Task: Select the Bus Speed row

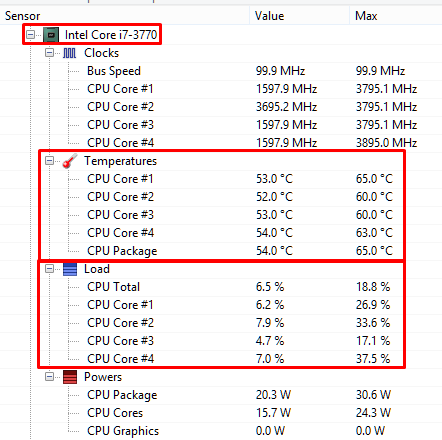Action: pyautogui.click(x=221, y=71)
